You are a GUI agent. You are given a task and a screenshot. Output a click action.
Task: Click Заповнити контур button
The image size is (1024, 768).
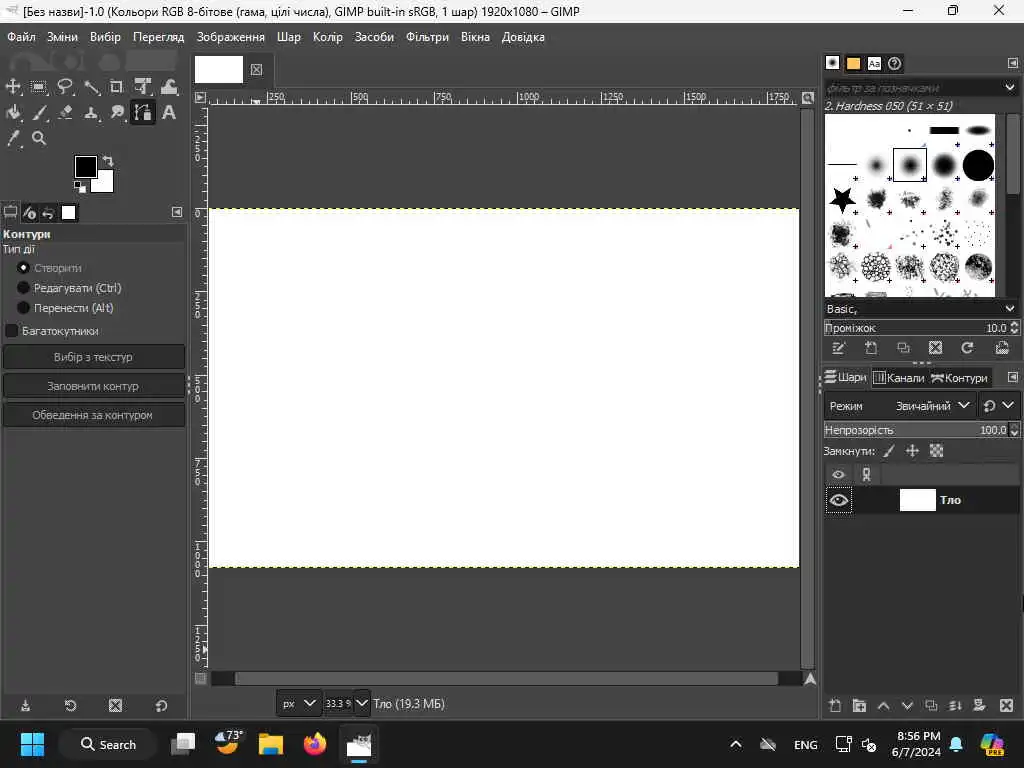tap(93, 386)
